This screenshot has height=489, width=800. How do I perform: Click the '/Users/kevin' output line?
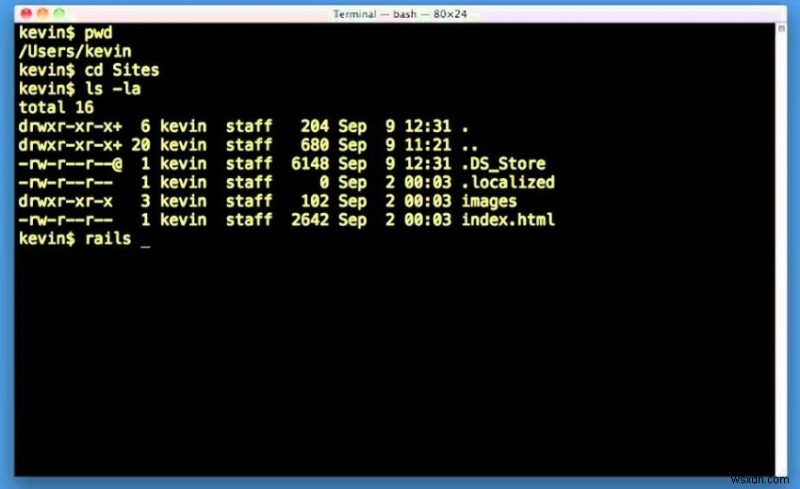(75, 52)
